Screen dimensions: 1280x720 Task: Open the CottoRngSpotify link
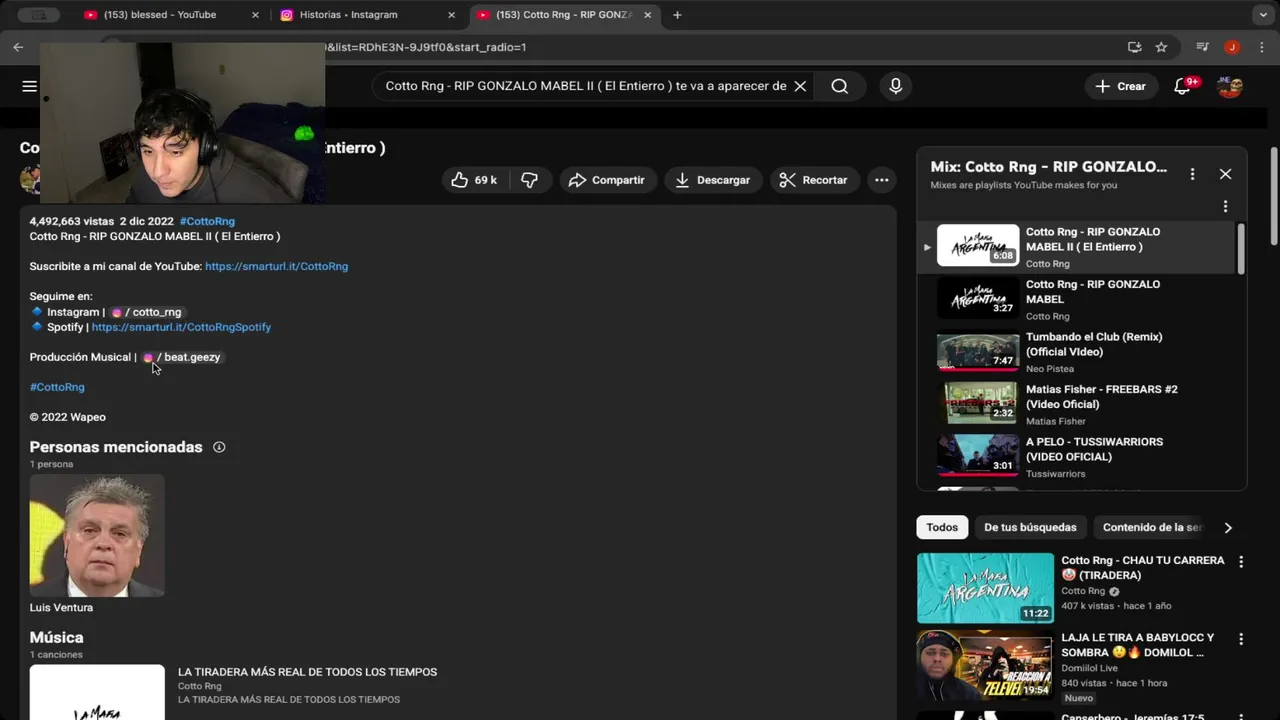(x=181, y=327)
